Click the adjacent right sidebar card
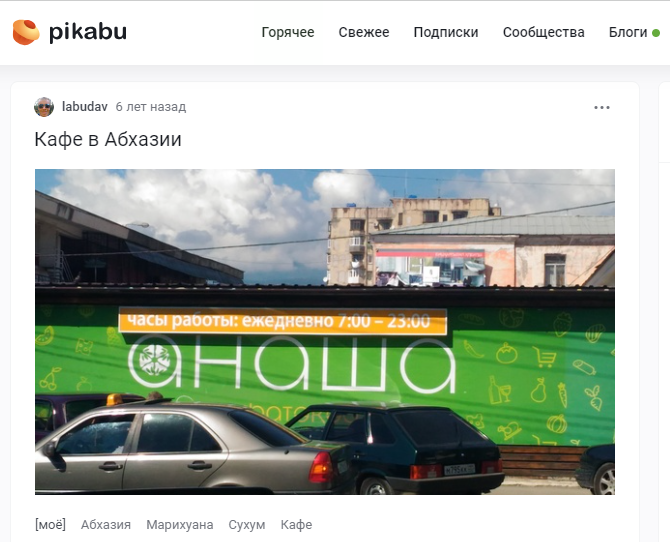 [664, 122]
